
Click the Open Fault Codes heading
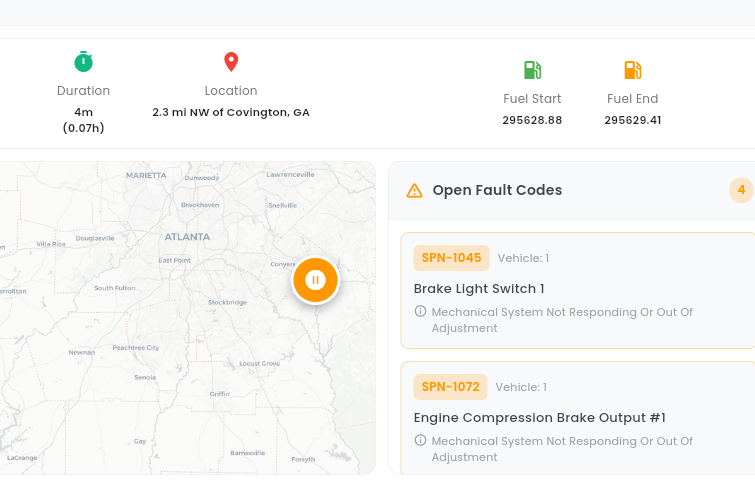tap(497, 190)
